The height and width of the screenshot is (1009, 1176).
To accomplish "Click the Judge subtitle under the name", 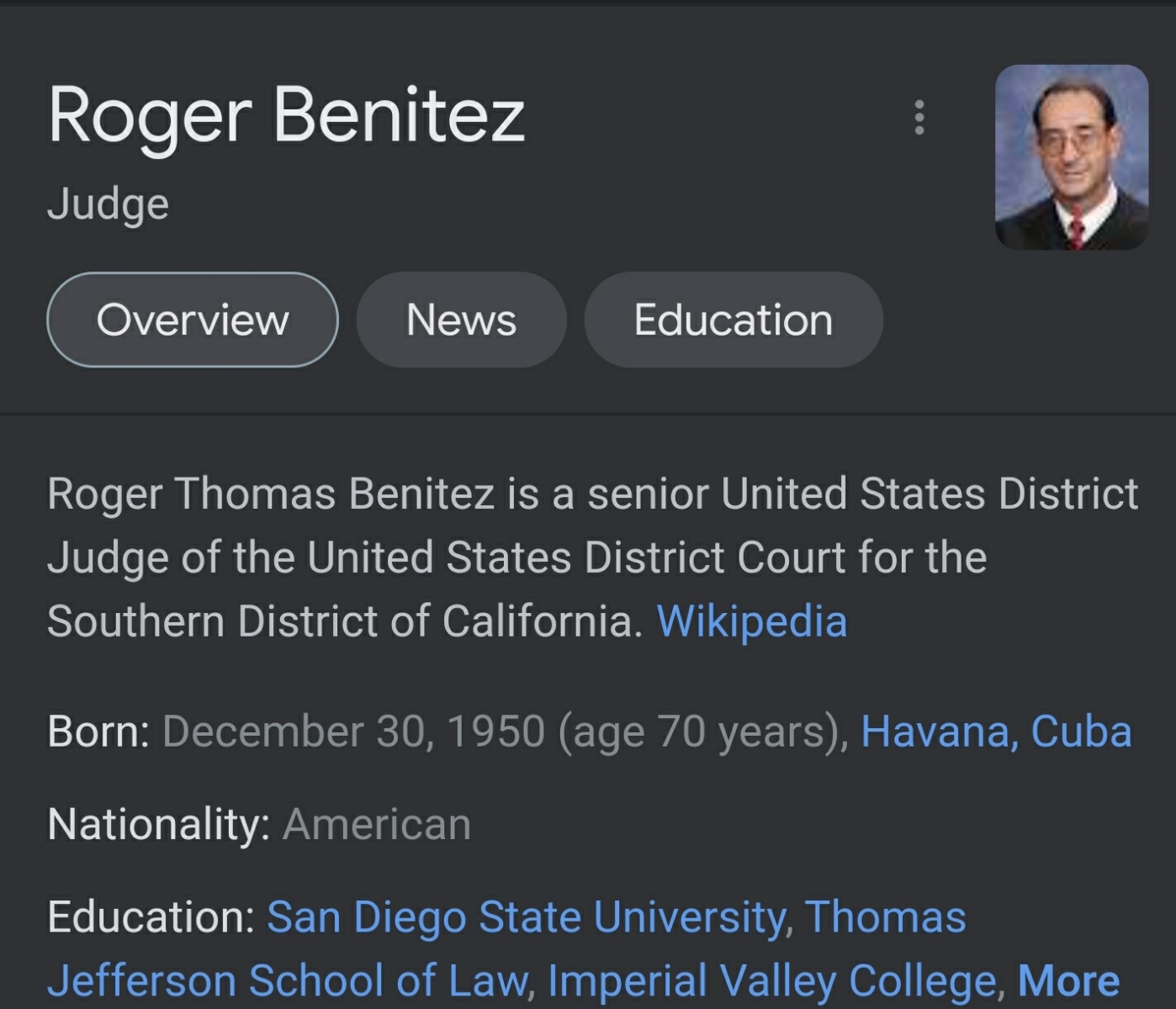I will click(108, 204).
